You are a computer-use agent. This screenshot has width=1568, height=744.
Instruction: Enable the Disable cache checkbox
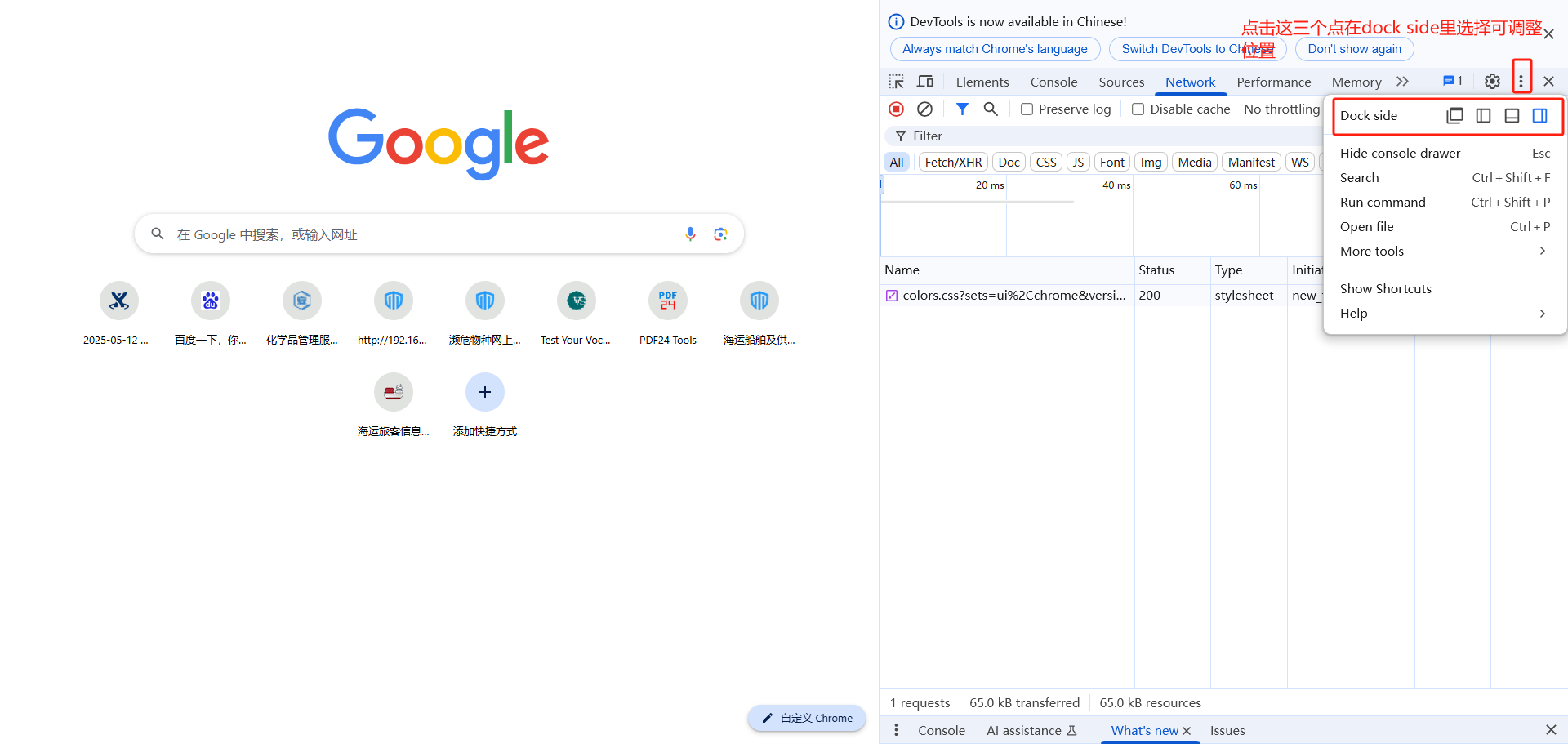point(1138,109)
